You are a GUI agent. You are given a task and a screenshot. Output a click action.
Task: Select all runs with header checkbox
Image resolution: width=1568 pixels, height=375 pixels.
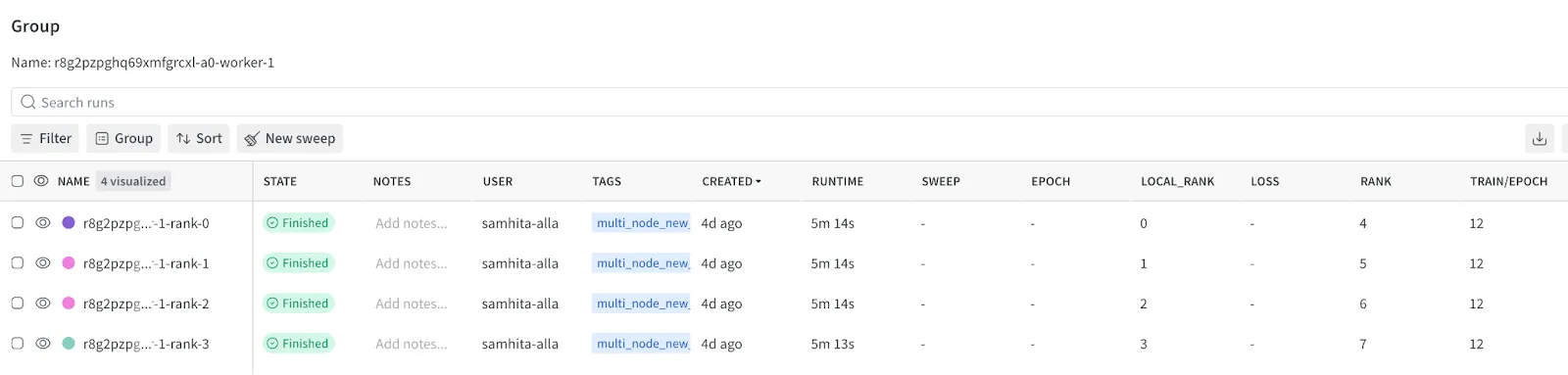point(18,181)
